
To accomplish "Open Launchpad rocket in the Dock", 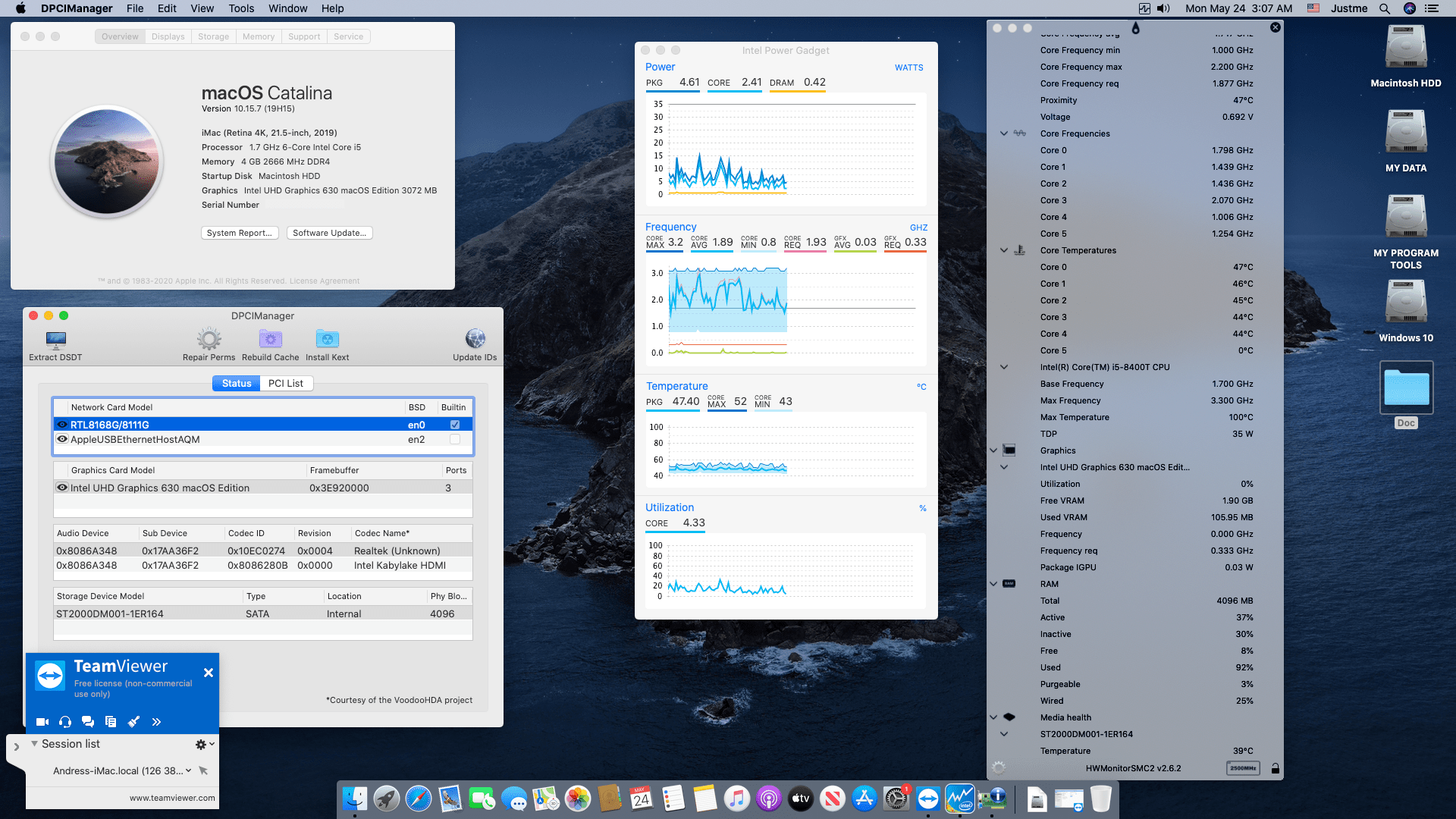I will click(x=386, y=799).
